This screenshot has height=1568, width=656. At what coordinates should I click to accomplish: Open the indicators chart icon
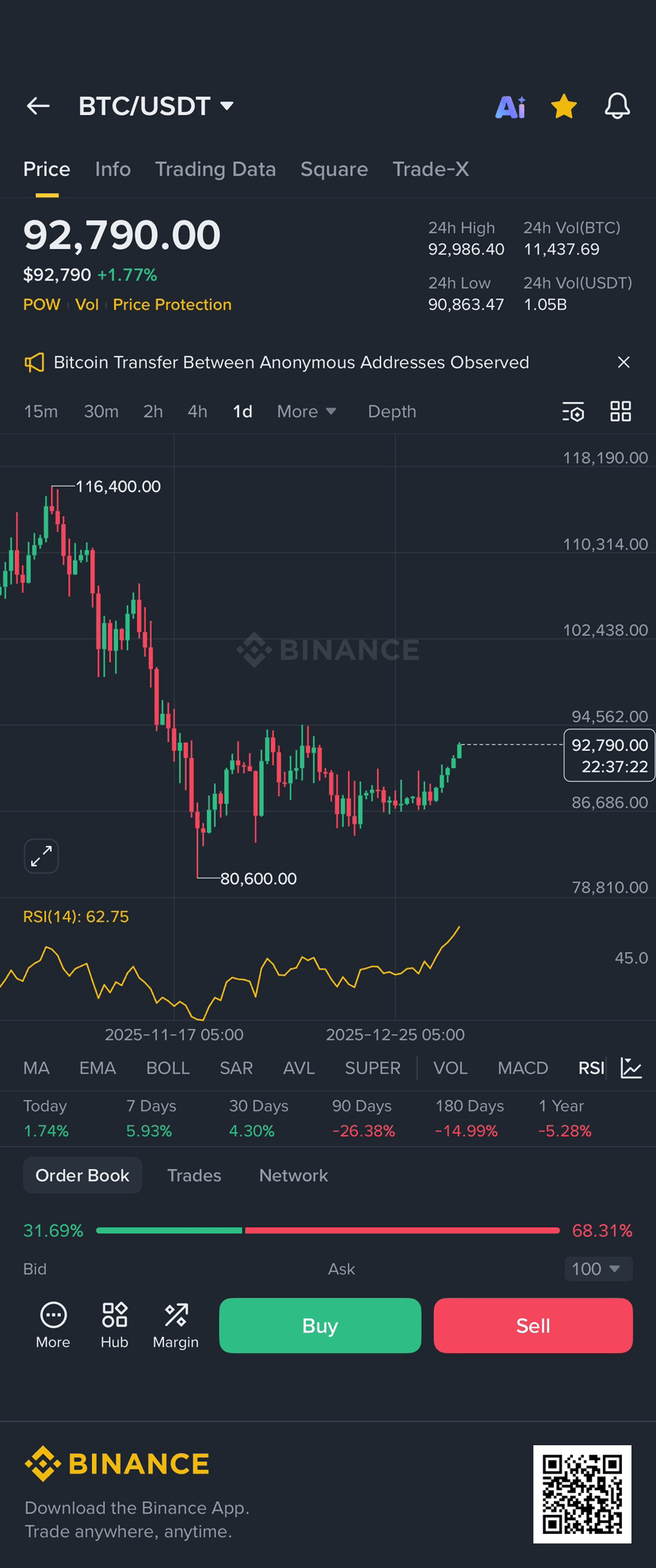coord(631,1068)
